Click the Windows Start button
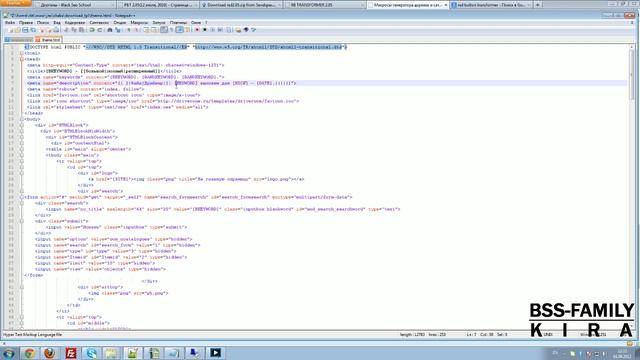 click(9, 353)
